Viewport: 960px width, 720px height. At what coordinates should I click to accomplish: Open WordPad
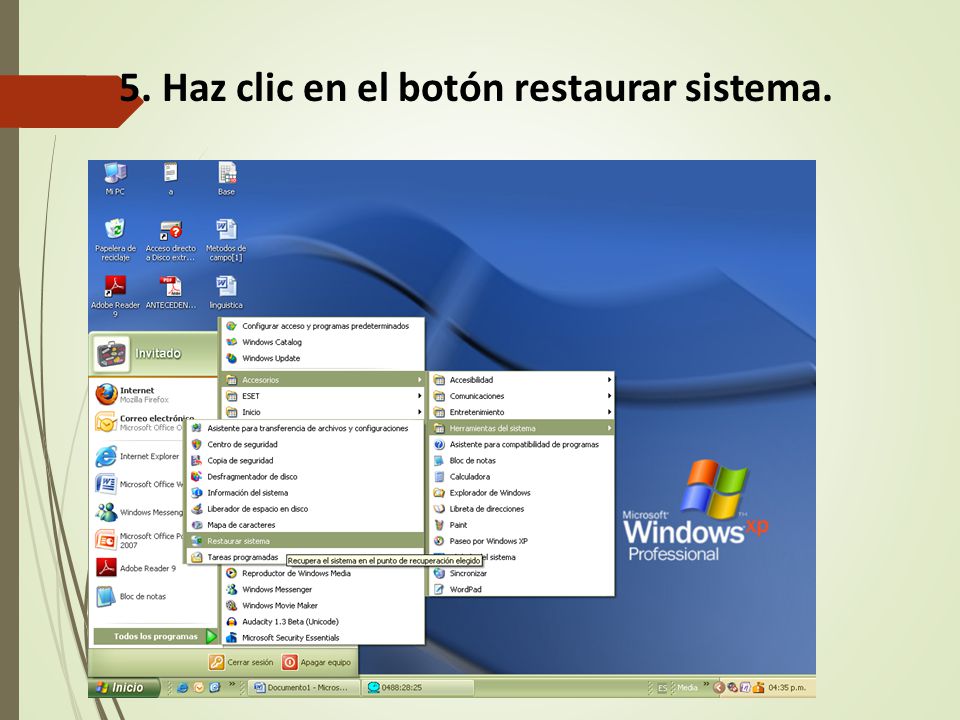point(522,590)
